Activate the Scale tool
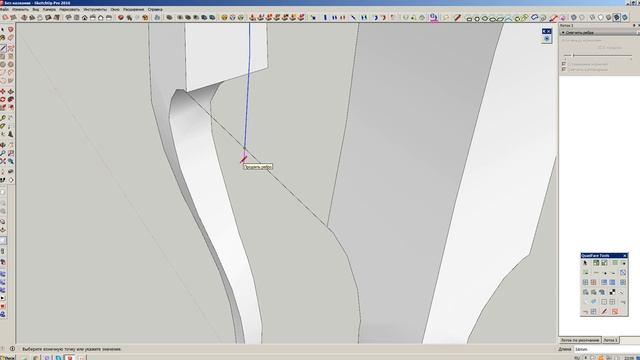 coord(3,107)
